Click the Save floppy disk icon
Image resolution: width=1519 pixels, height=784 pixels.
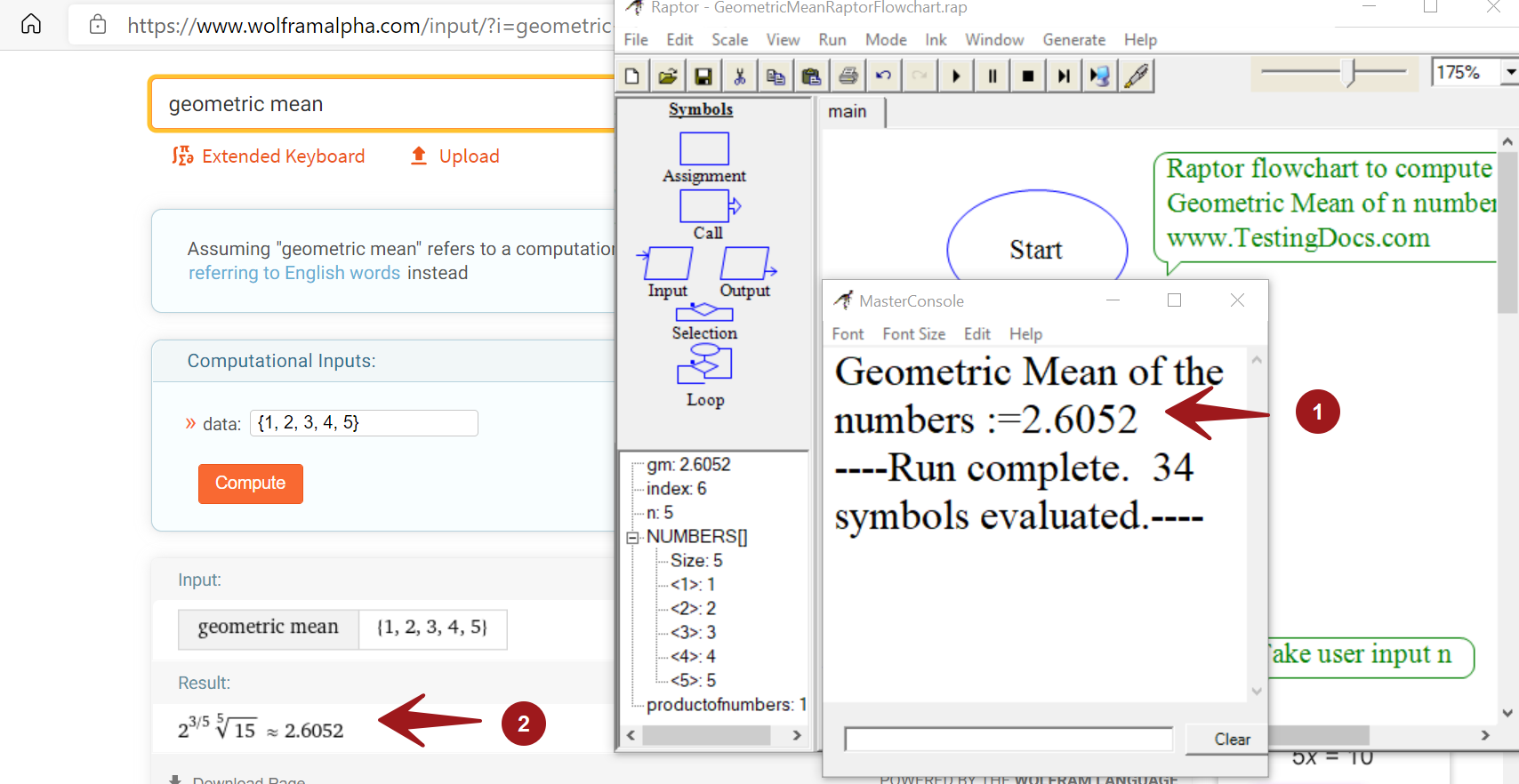[x=703, y=76]
